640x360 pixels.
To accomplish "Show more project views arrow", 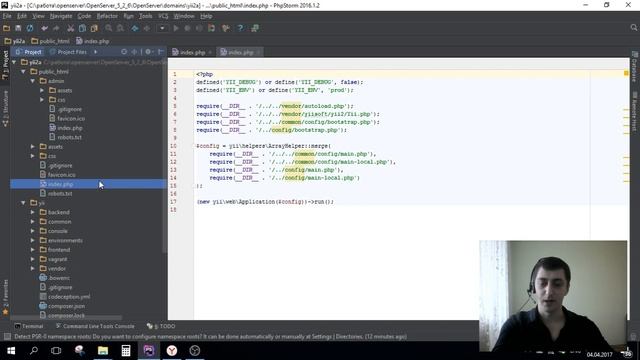I will click(x=96, y=52).
